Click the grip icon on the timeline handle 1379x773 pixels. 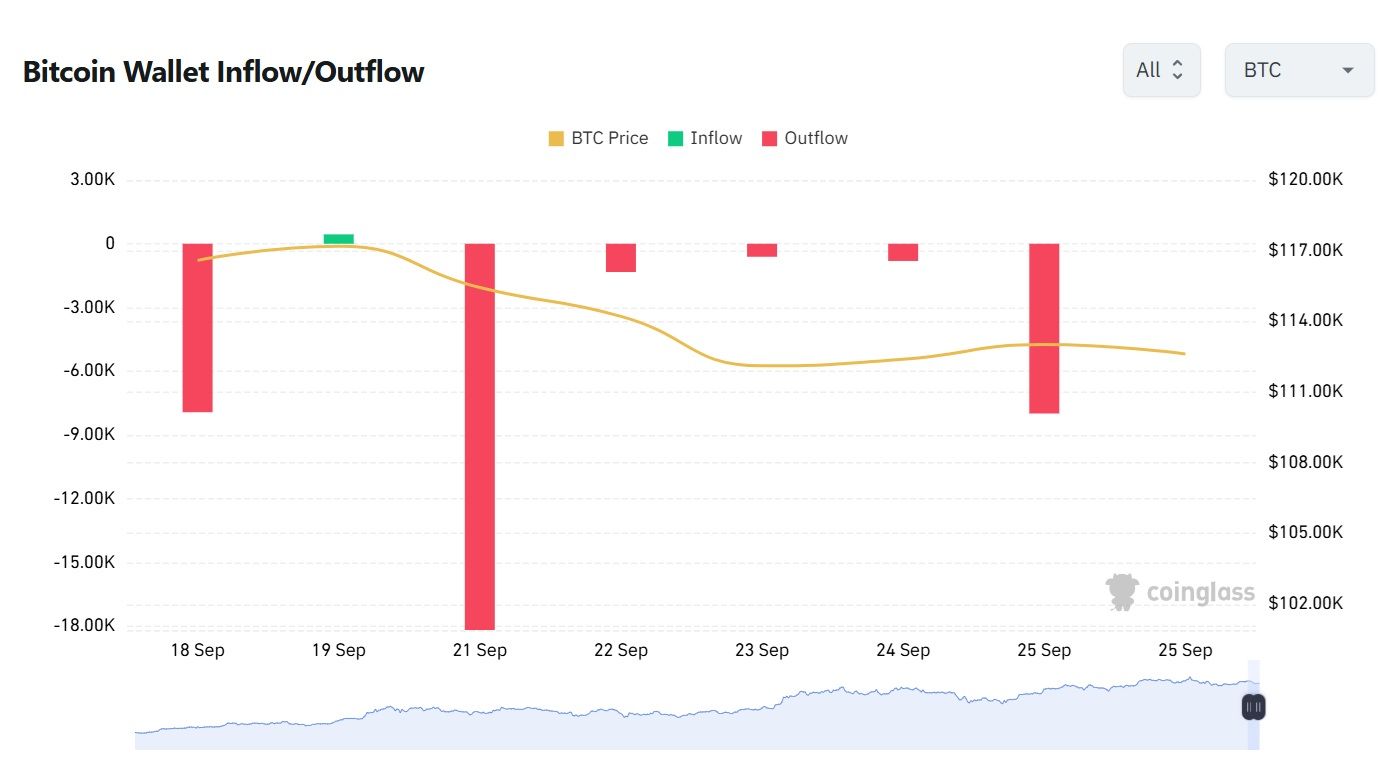point(1252,706)
